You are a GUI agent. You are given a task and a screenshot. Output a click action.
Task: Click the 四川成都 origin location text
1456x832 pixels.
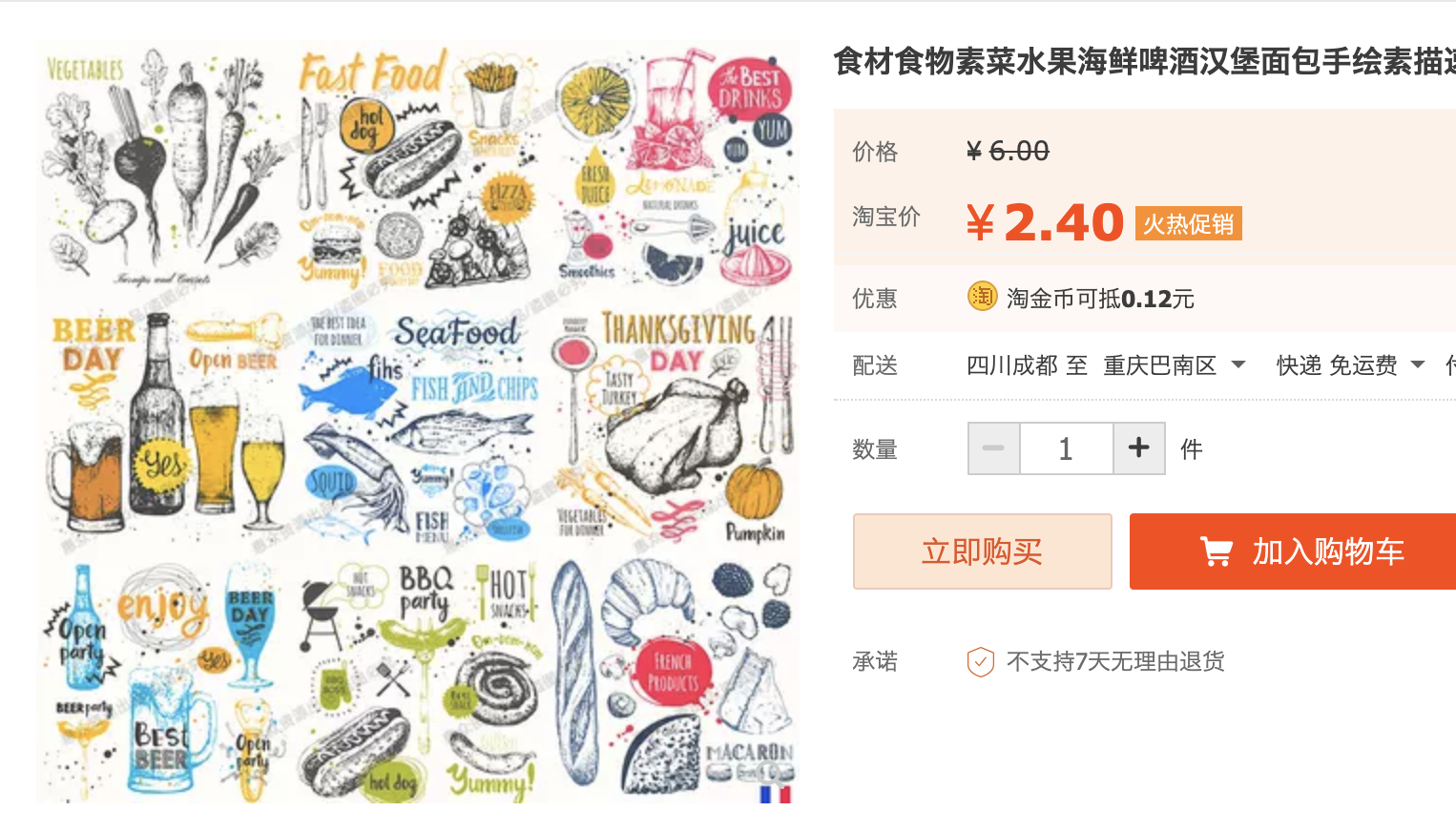tap(1011, 365)
